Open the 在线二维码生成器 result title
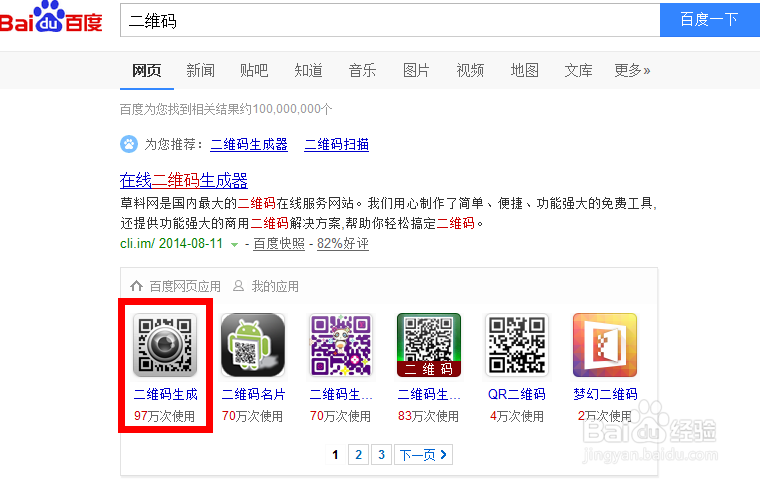Viewport: 760px width, 481px height. pos(184,180)
